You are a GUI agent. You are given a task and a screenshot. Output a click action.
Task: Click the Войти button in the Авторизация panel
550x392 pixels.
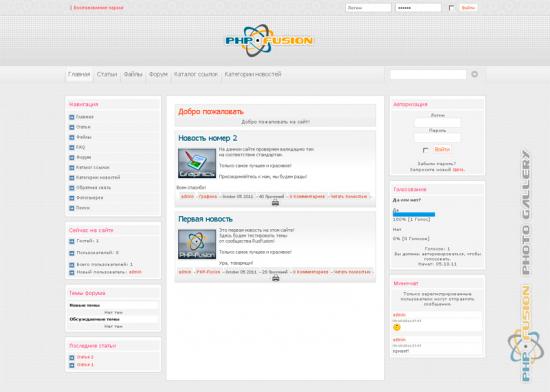[442, 149]
